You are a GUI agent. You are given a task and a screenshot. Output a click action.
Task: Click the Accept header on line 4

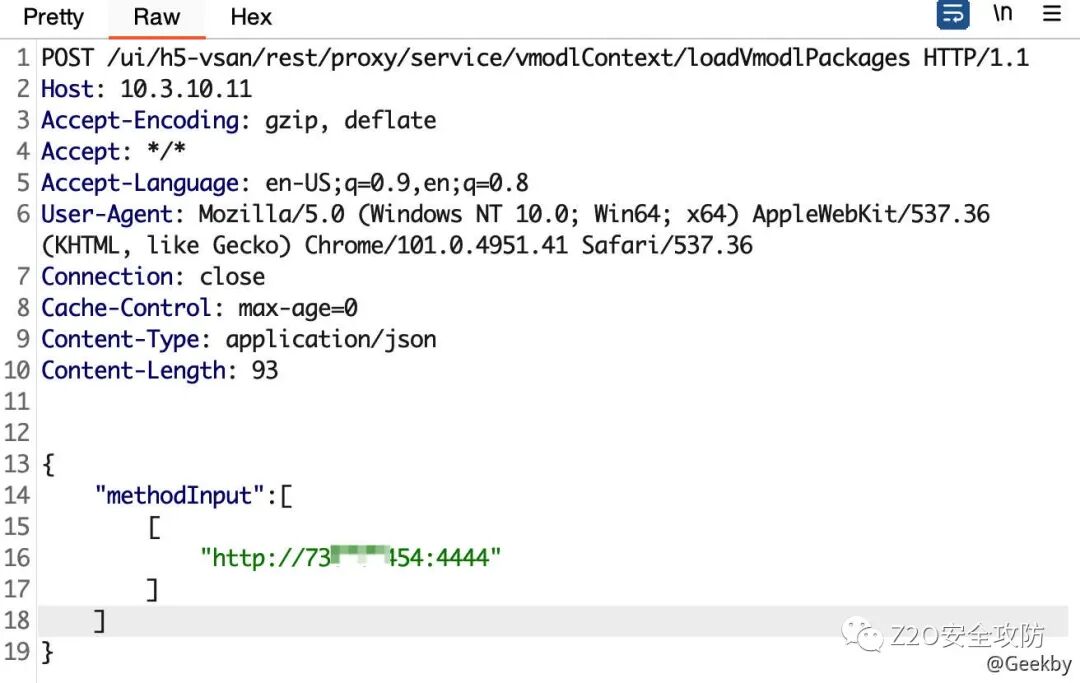tap(80, 151)
